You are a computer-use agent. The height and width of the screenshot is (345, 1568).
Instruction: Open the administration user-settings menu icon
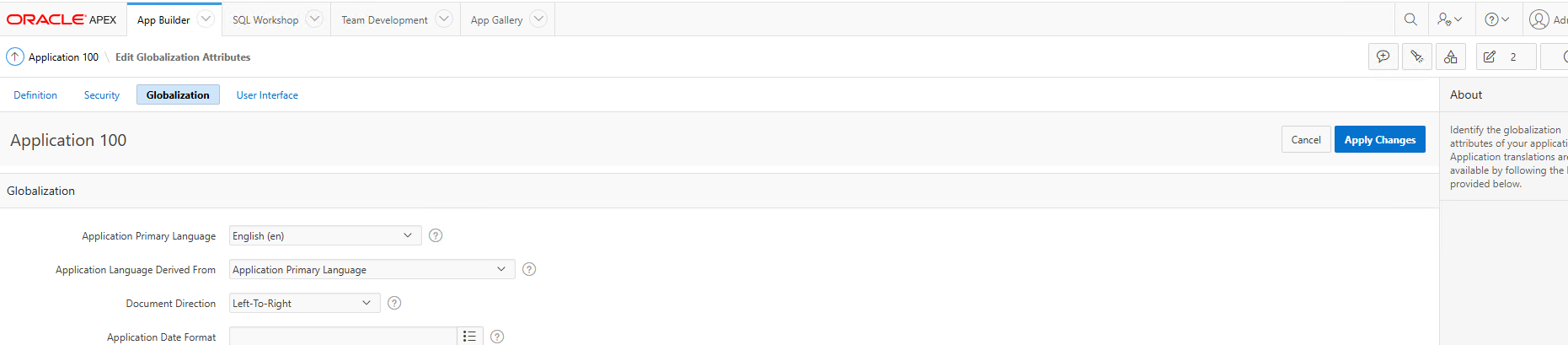pyautogui.click(x=1450, y=19)
